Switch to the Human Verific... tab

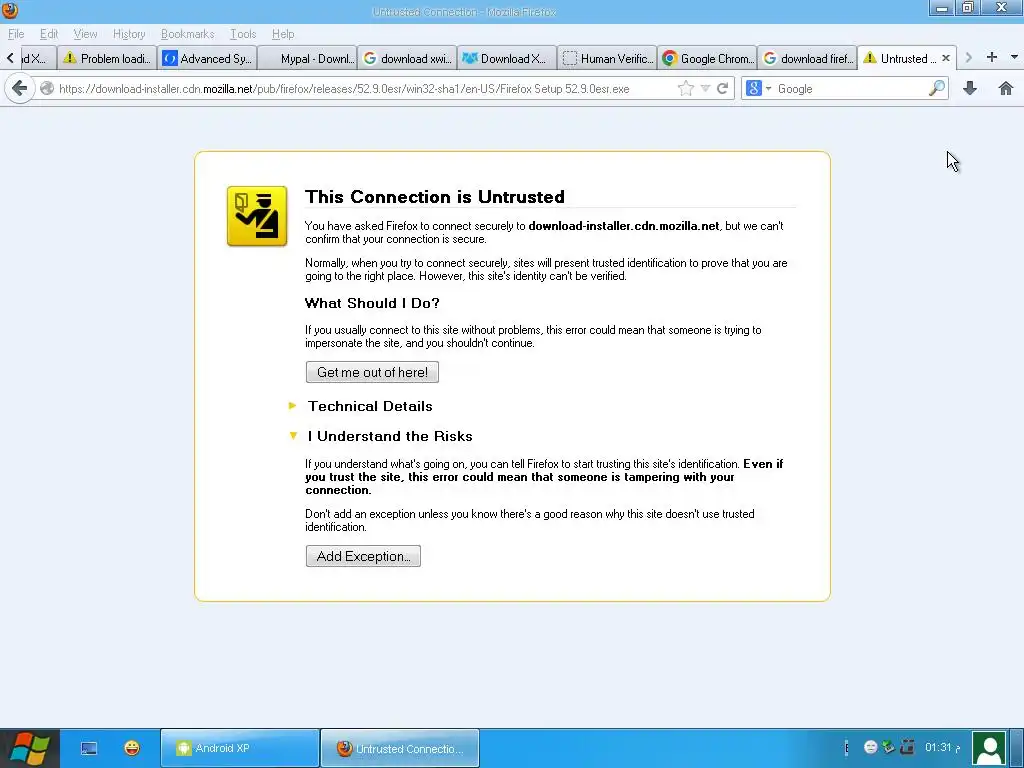coord(608,58)
